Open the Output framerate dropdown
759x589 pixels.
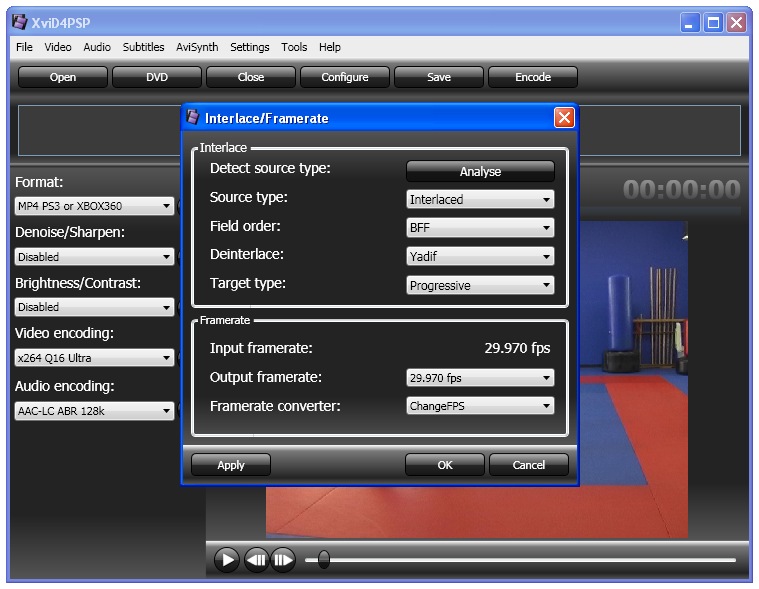coord(480,378)
